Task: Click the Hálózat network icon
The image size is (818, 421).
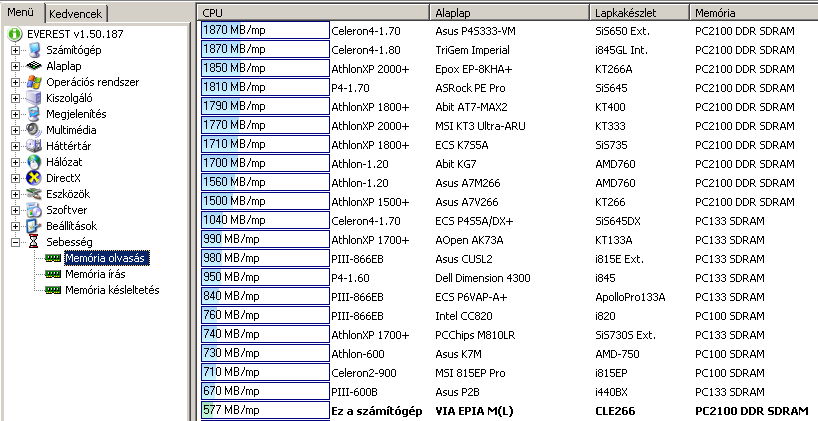Action: tap(34, 162)
